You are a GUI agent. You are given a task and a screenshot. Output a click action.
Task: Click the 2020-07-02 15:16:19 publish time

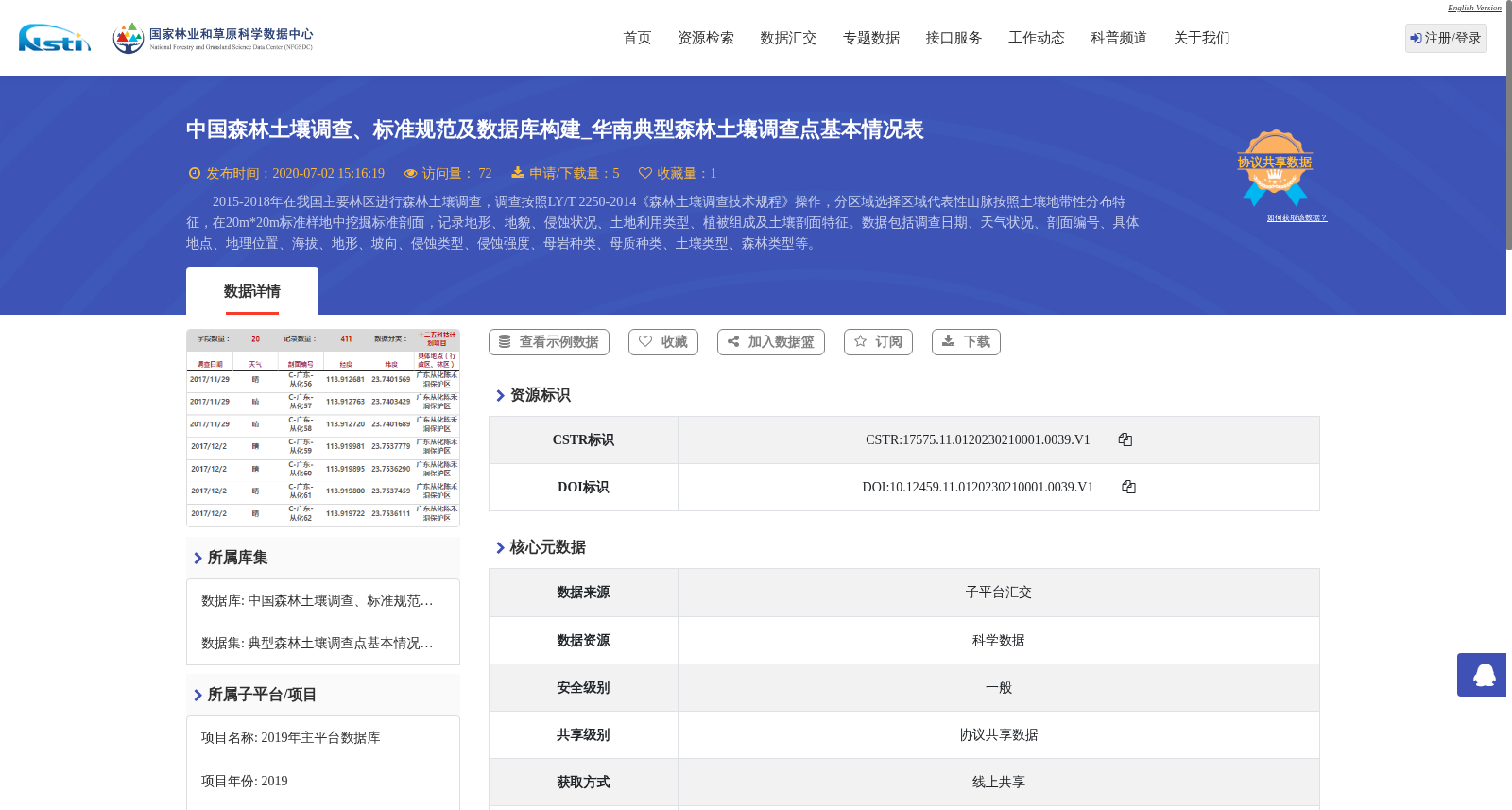329,173
